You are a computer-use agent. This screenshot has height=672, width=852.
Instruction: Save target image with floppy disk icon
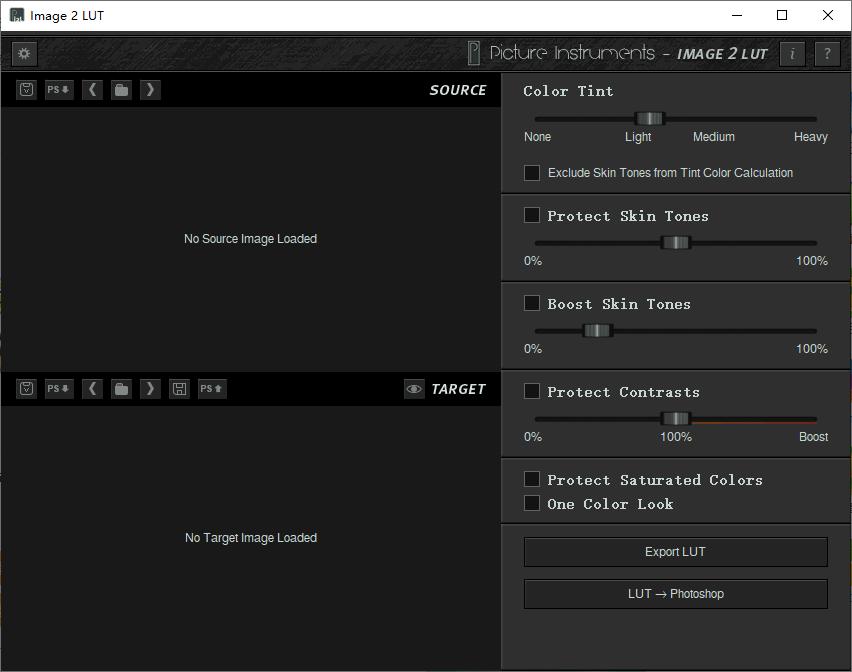click(179, 388)
